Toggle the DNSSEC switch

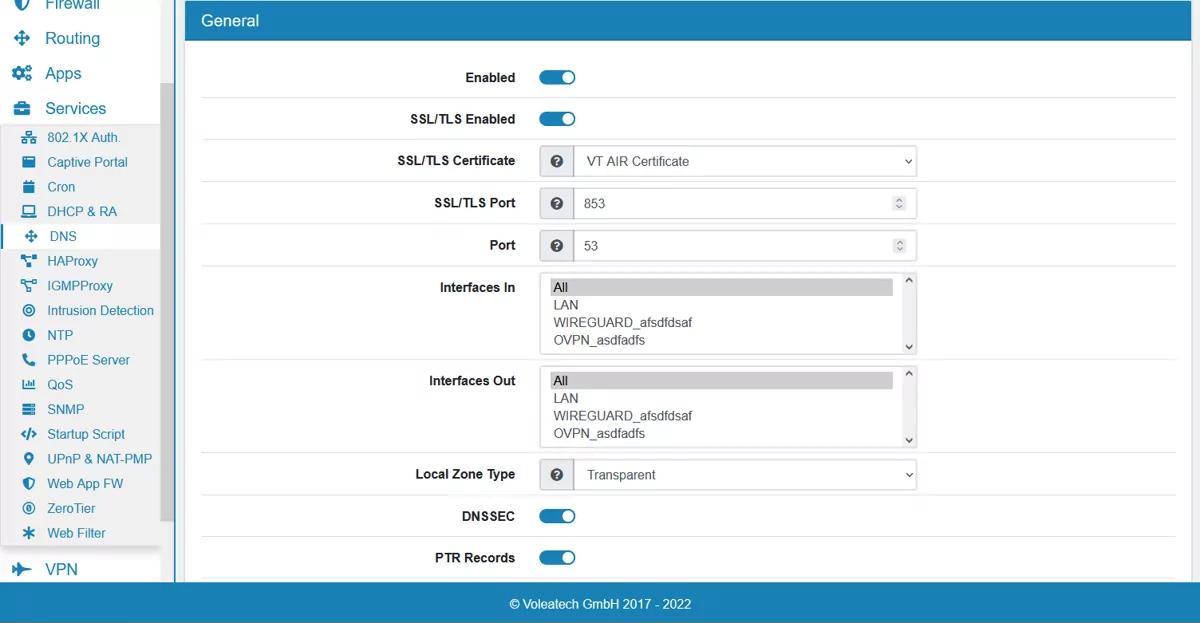pyautogui.click(x=557, y=516)
